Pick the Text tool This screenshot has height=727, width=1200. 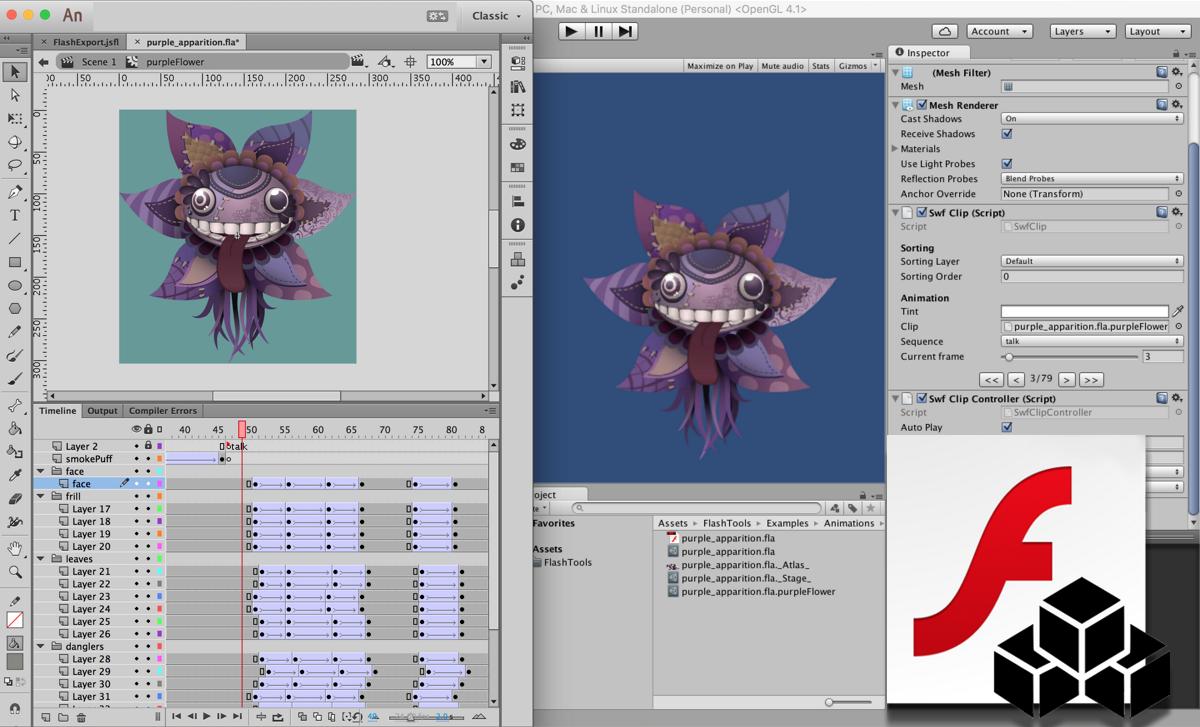click(x=15, y=215)
